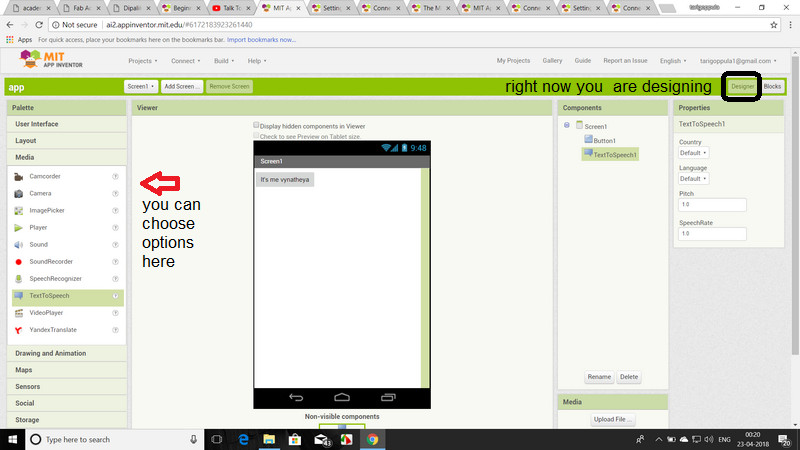Click Report an Issue link
Screen dimensions: 800x450
(625, 60)
